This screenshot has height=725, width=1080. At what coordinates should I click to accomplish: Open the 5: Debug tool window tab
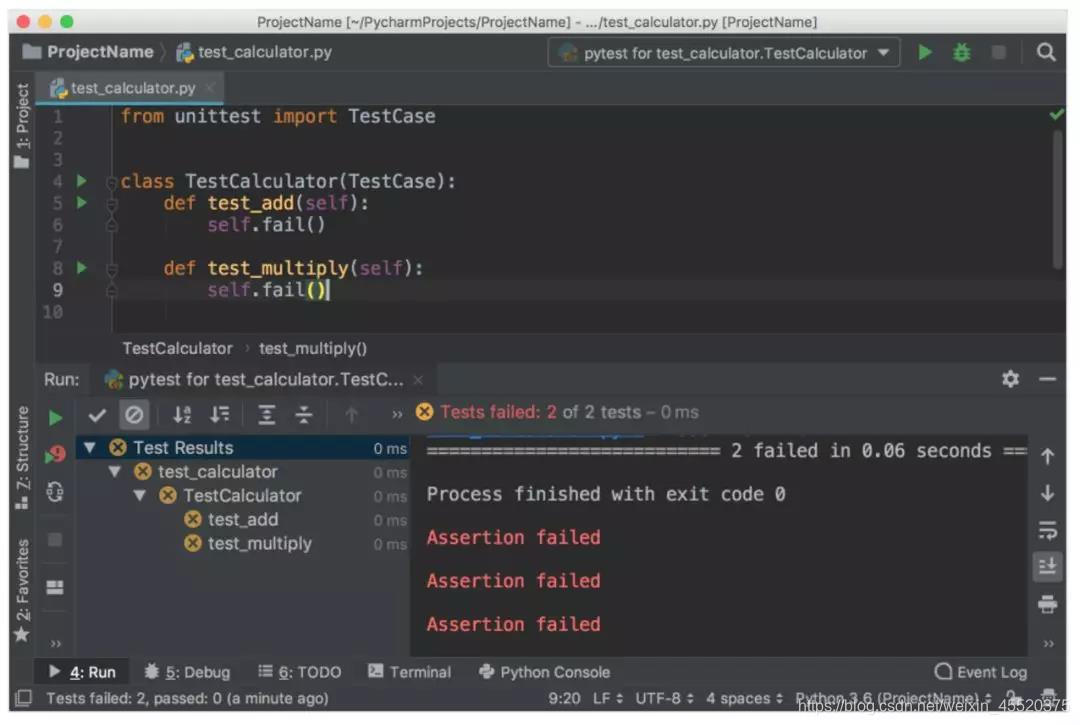(x=187, y=672)
